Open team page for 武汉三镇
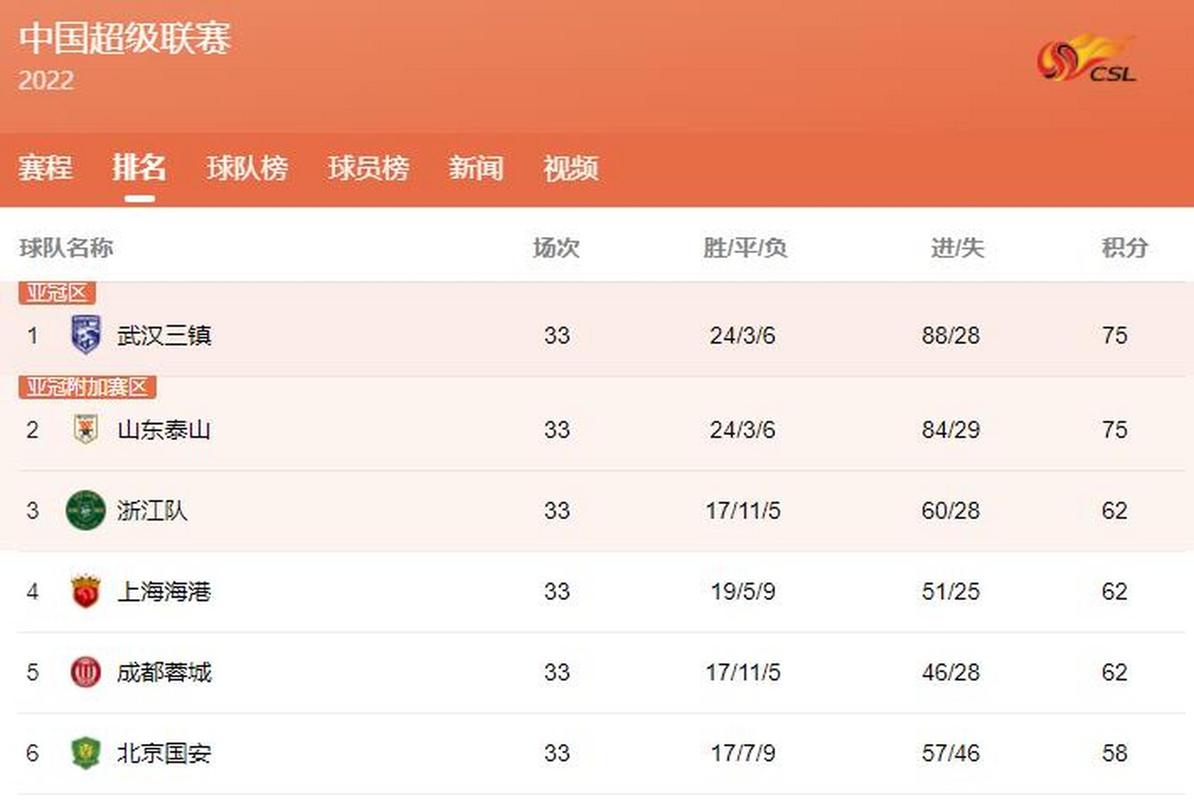Viewport: 1194px width, 800px height. 164,335
